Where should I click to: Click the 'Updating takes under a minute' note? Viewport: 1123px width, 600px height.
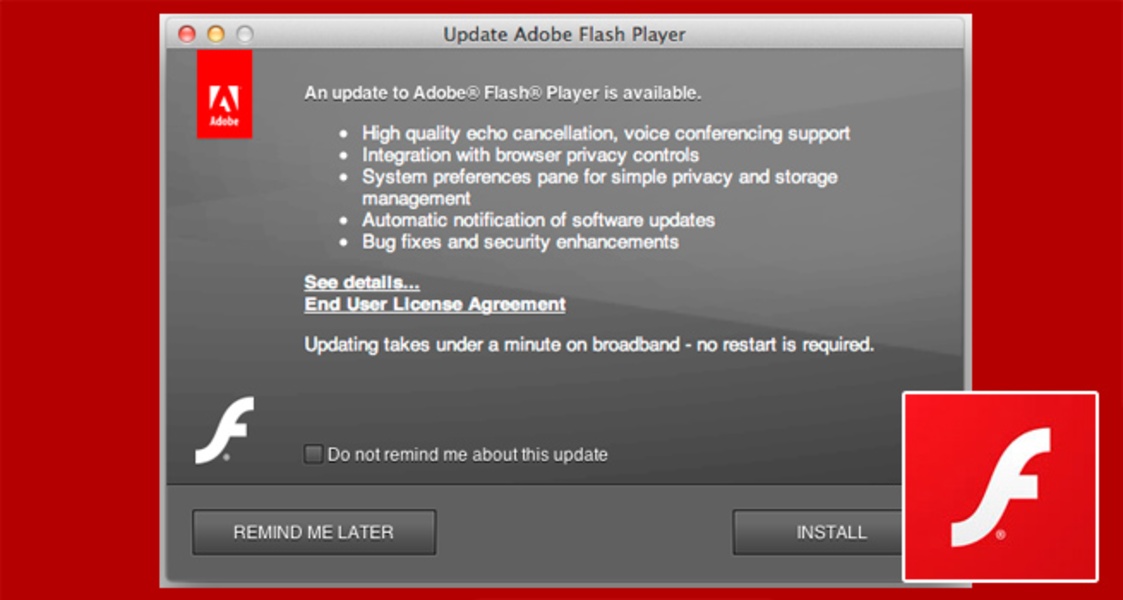589,345
